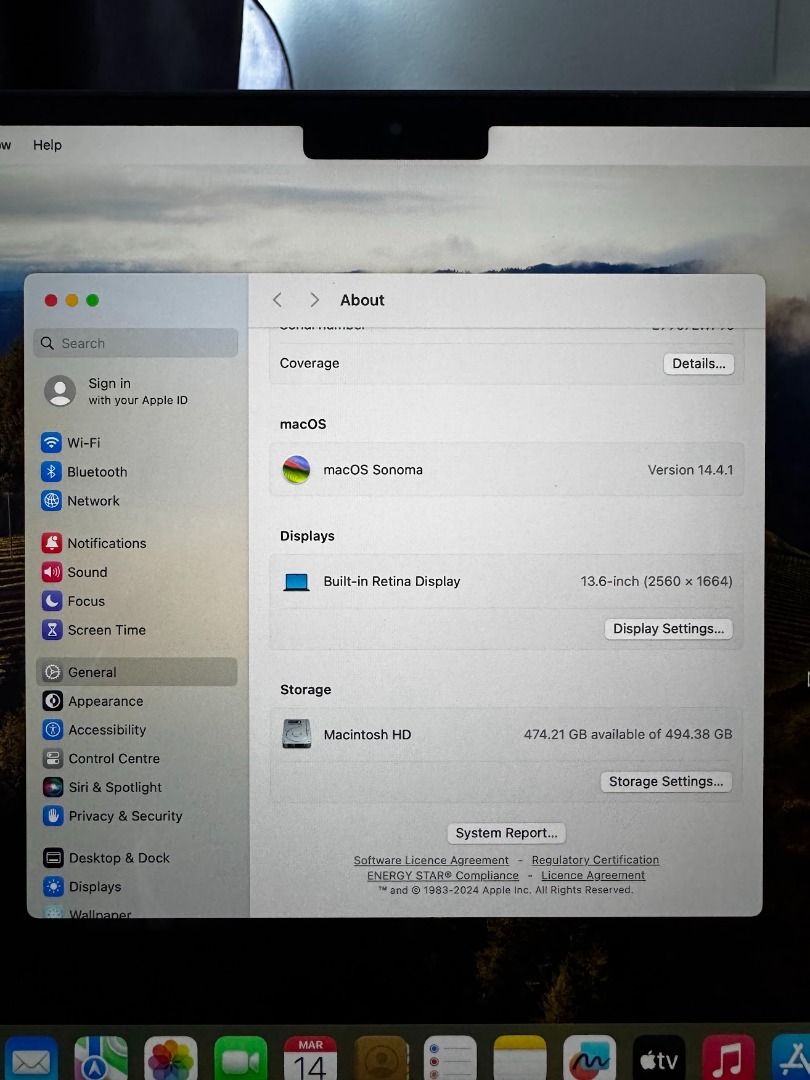Select General in the sidebar

click(136, 672)
